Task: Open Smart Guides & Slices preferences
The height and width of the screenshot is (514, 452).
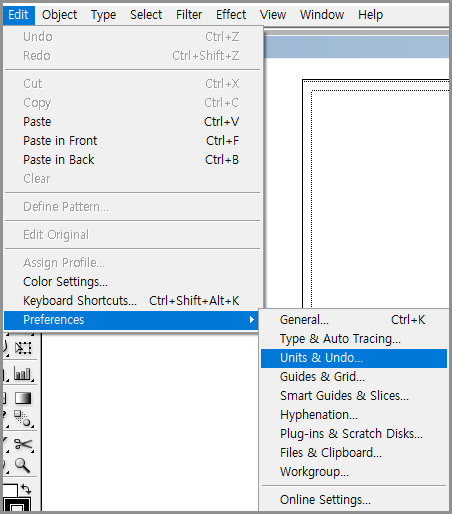Action: coord(354,396)
